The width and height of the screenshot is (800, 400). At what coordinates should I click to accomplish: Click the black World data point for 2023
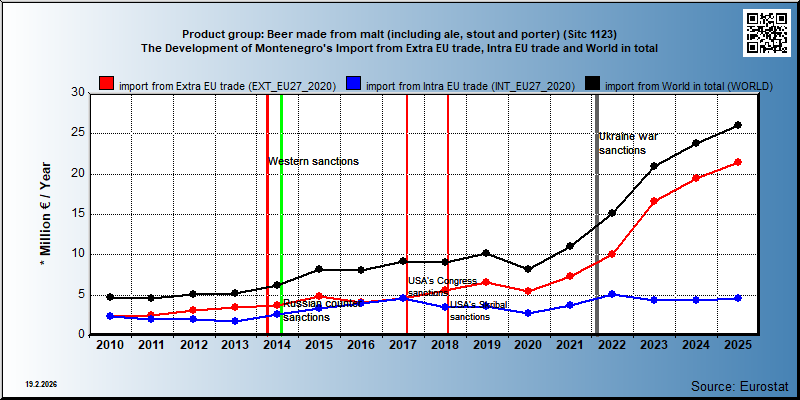point(654,166)
